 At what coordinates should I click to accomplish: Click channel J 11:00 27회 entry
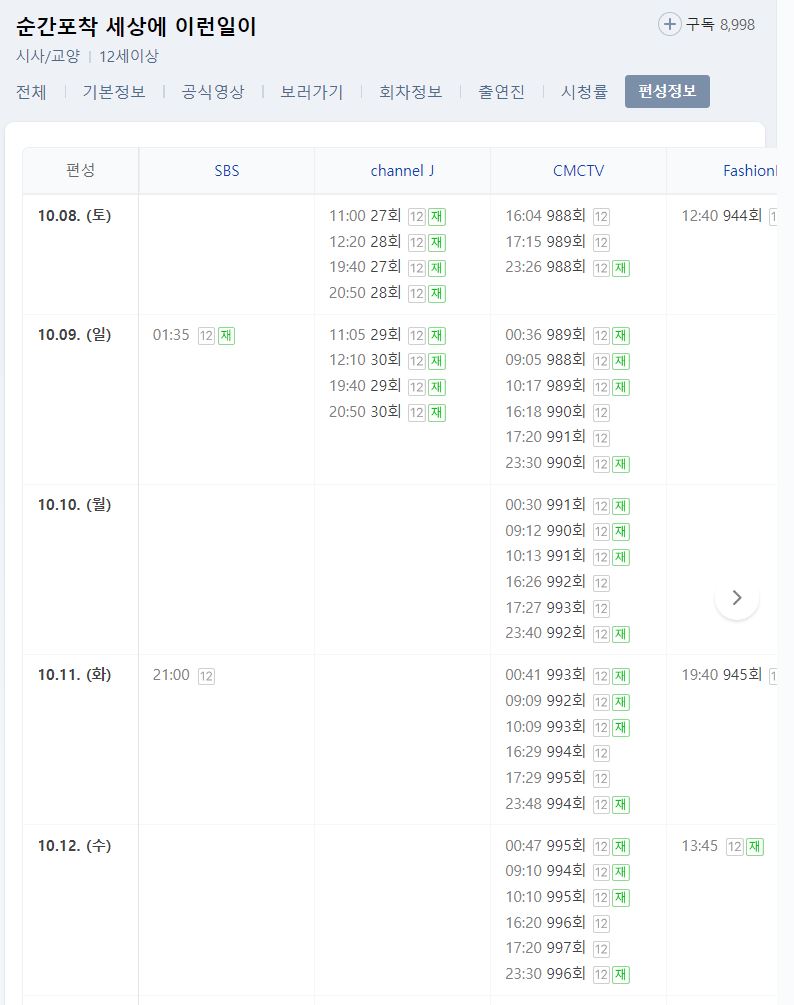point(387,216)
